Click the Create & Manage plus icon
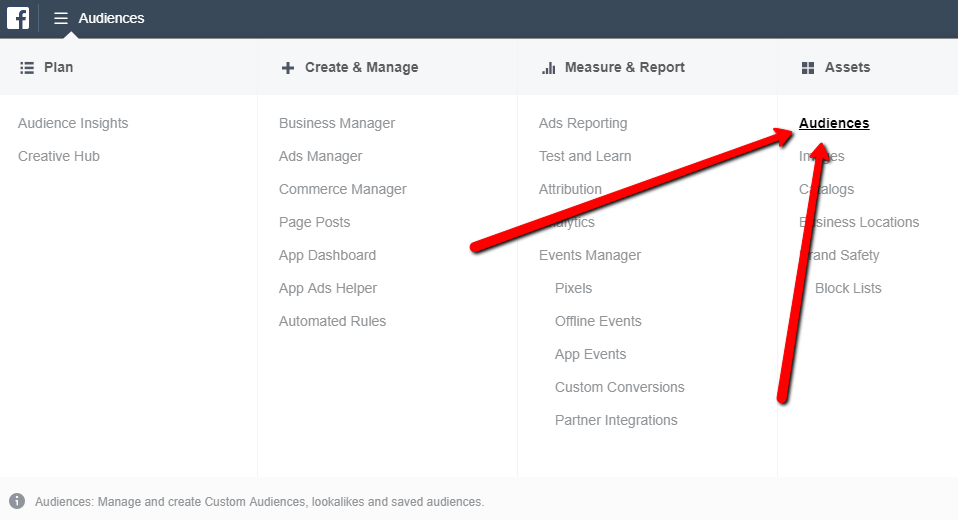The width and height of the screenshot is (958, 520). (288, 68)
